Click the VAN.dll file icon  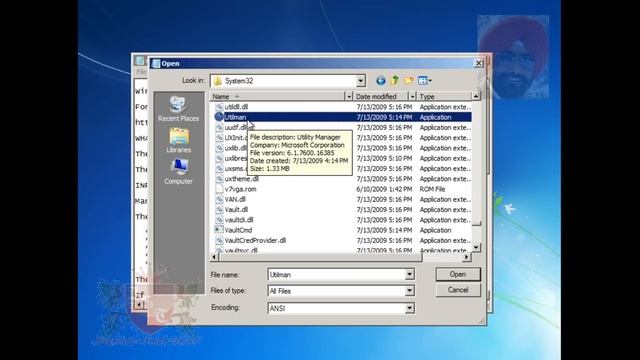click(219, 199)
